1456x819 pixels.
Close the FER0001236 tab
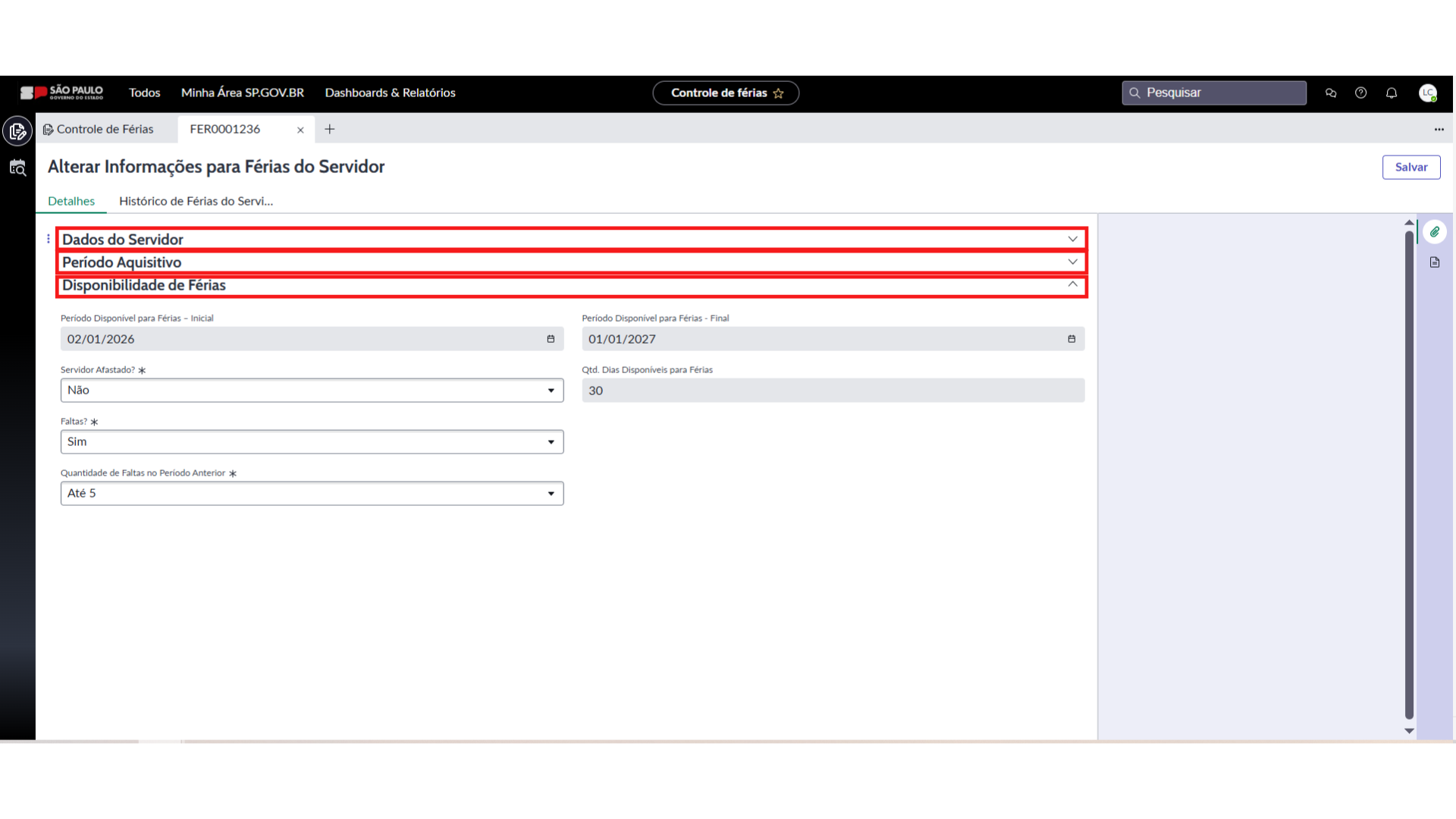300,130
